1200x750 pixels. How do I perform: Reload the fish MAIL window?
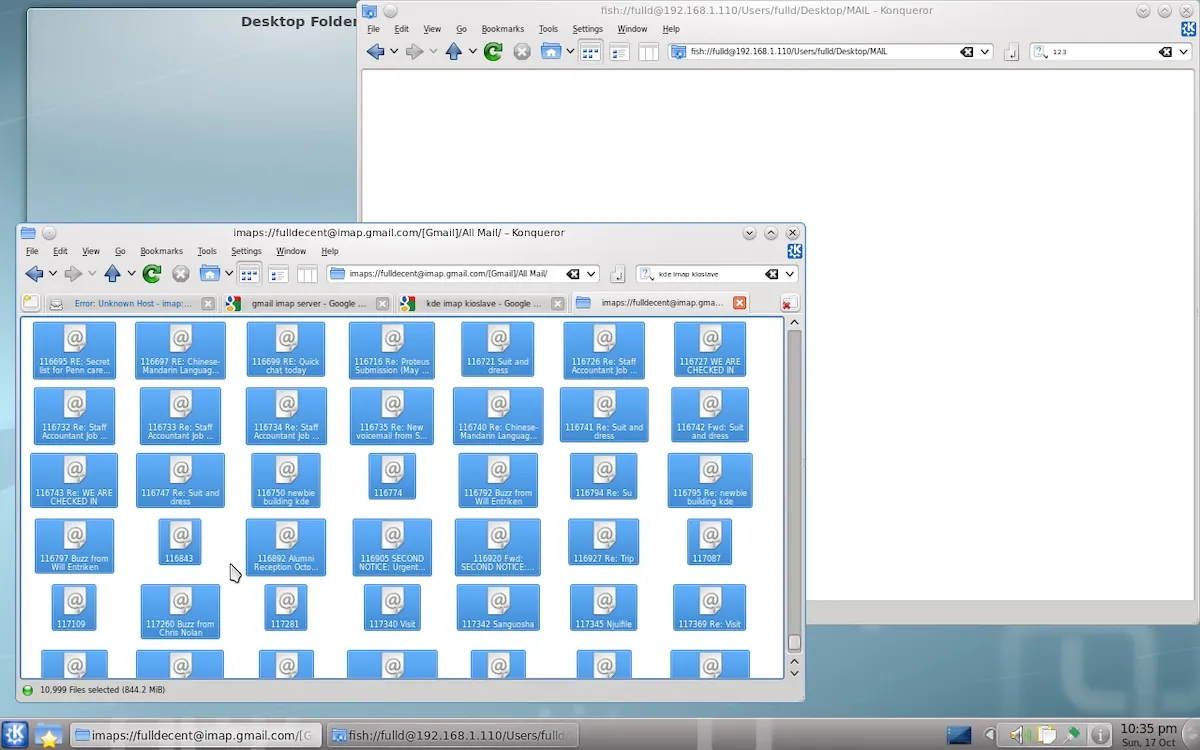[x=493, y=52]
